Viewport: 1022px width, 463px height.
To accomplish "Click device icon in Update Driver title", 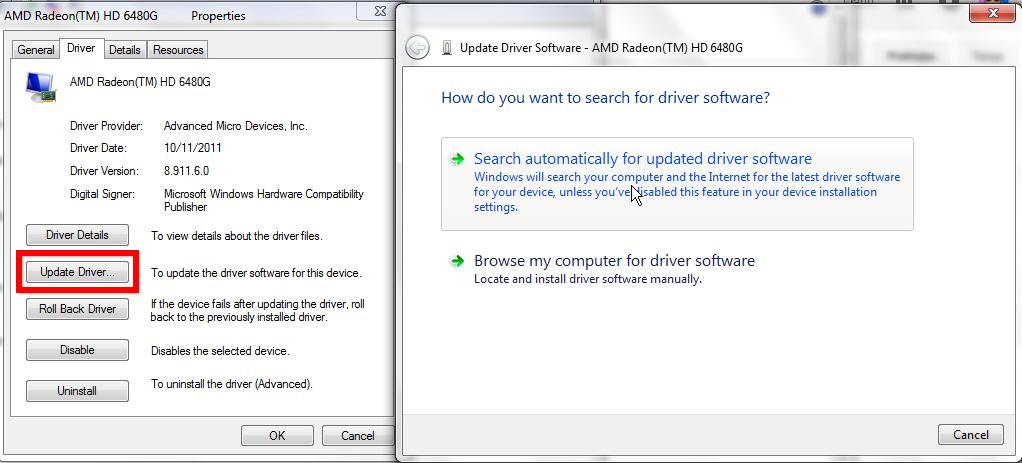I will pos(446,48).
